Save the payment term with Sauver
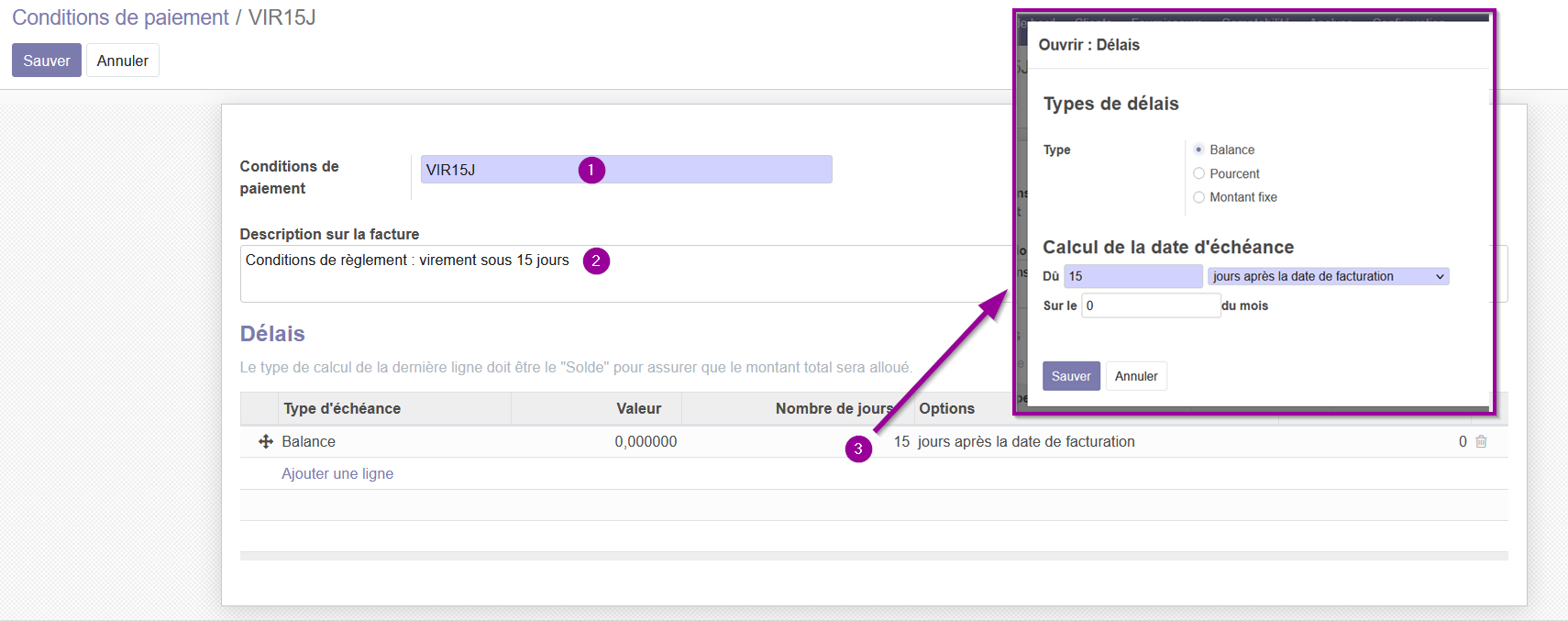Screen dimensions: 1568x621 (x=47, y=61)
